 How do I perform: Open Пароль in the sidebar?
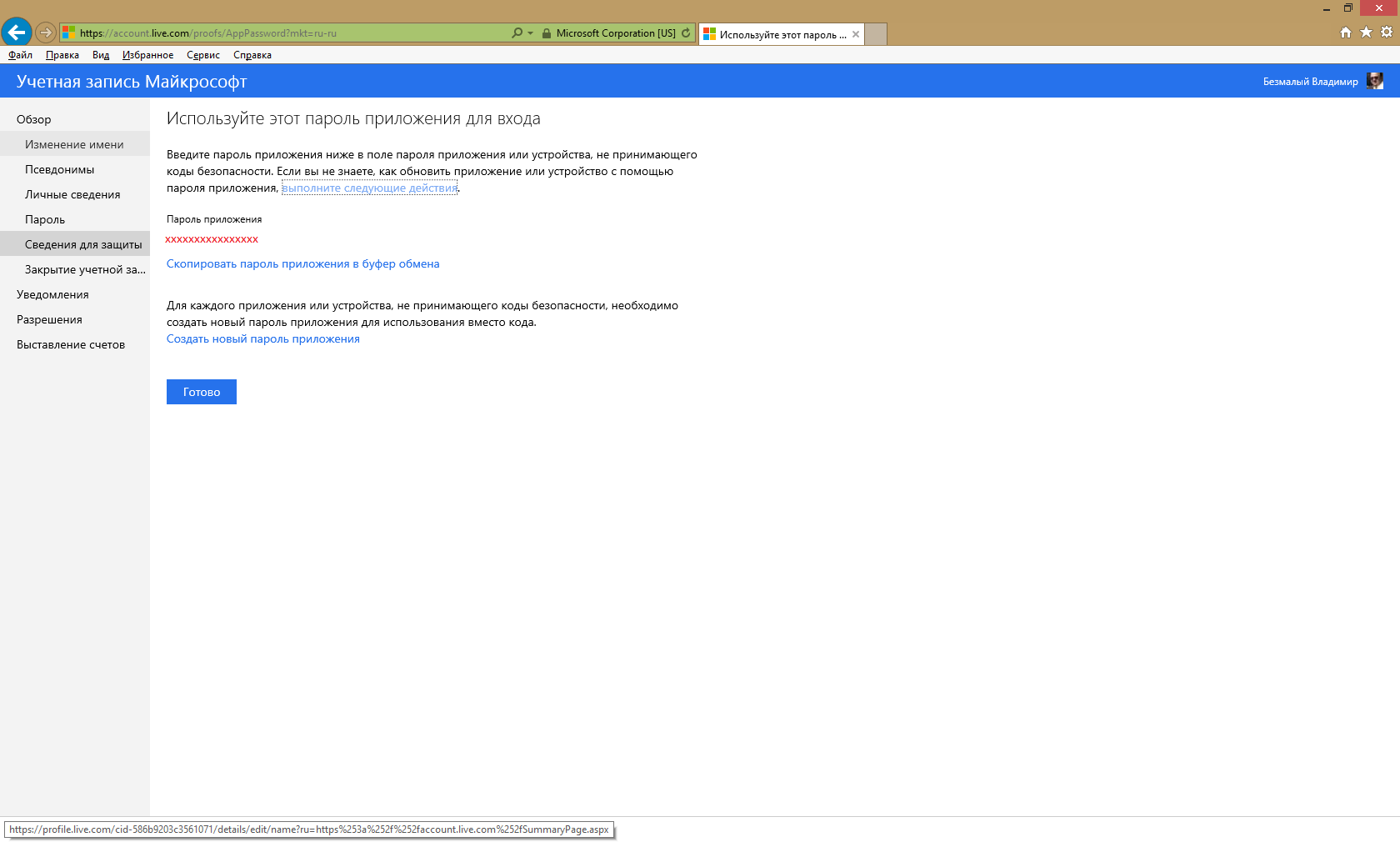tap(75, 219)
